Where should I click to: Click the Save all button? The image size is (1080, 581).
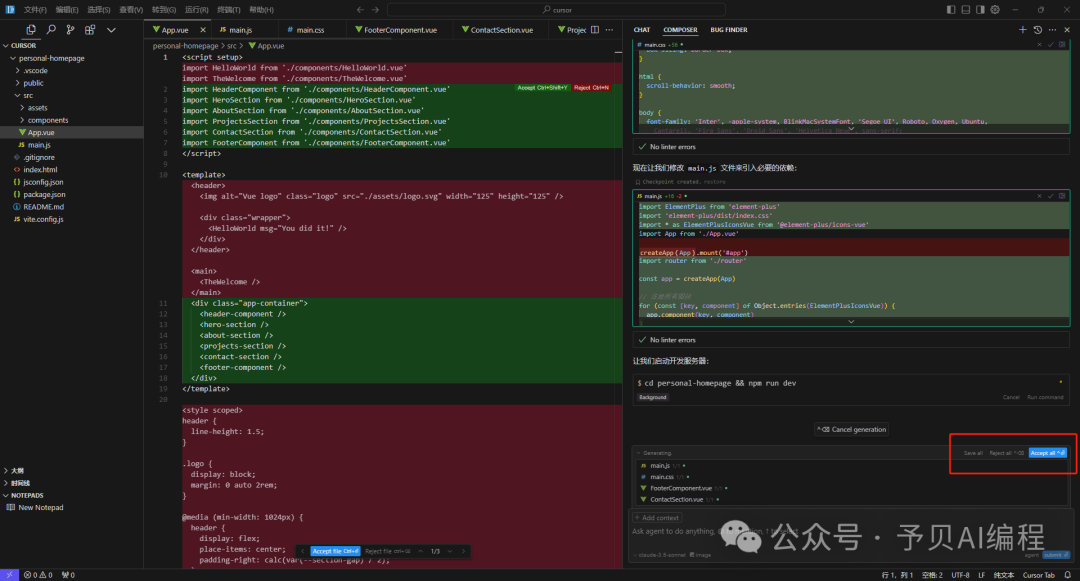[973, 452]
